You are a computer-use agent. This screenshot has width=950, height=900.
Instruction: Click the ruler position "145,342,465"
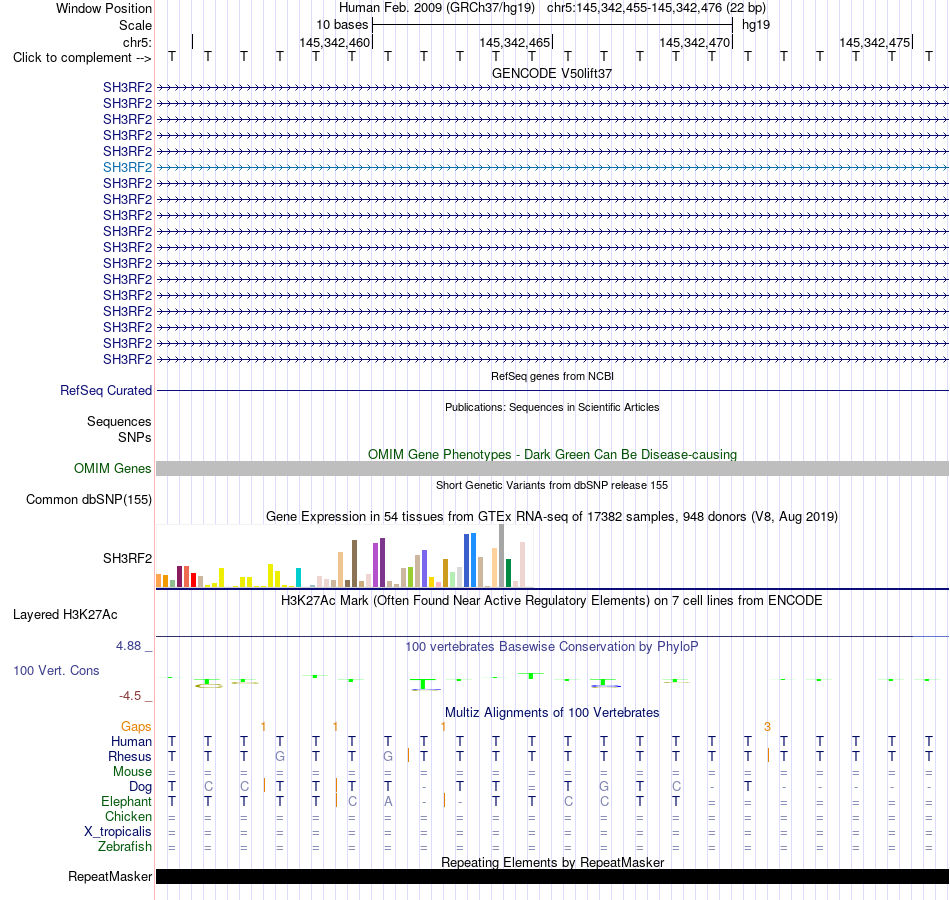[x=514, y=42]
